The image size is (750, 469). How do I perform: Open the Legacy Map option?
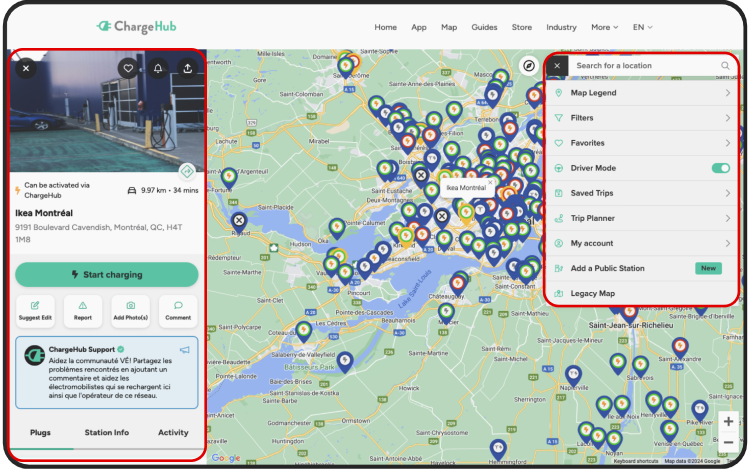[x=641, y=294]
